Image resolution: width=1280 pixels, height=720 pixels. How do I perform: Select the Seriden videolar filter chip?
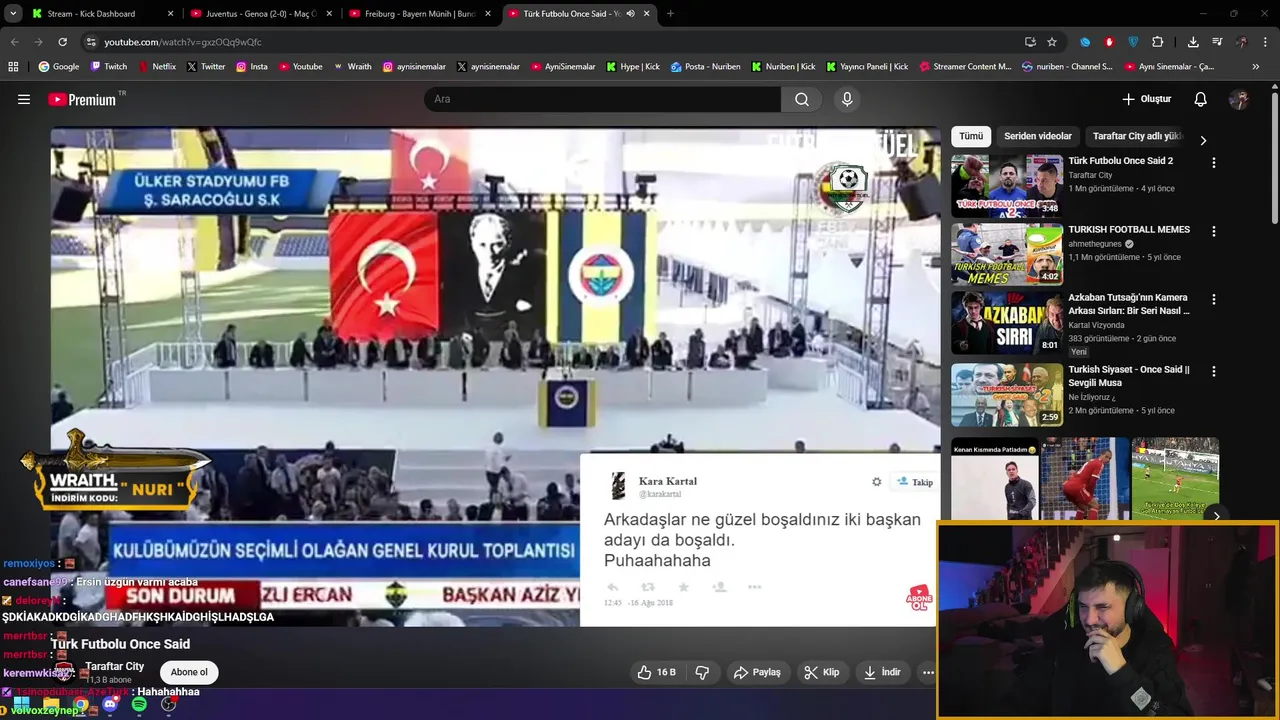1038,136
